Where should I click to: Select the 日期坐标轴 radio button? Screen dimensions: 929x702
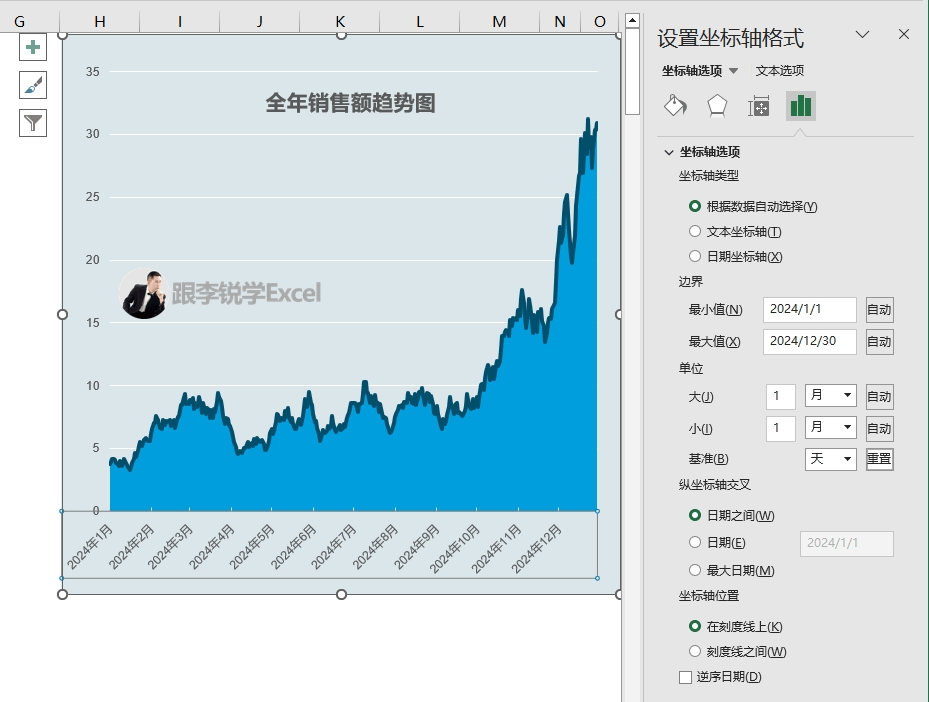tap(695, 257)
